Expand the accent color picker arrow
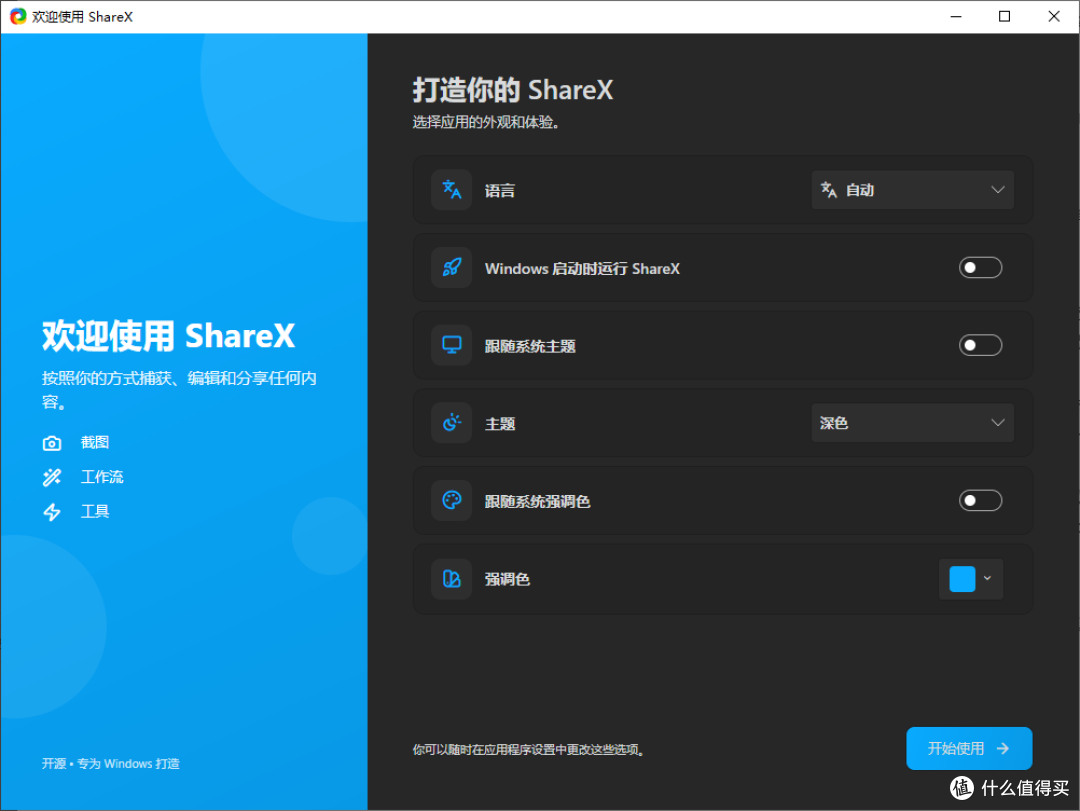 click(x=988, y=579)
